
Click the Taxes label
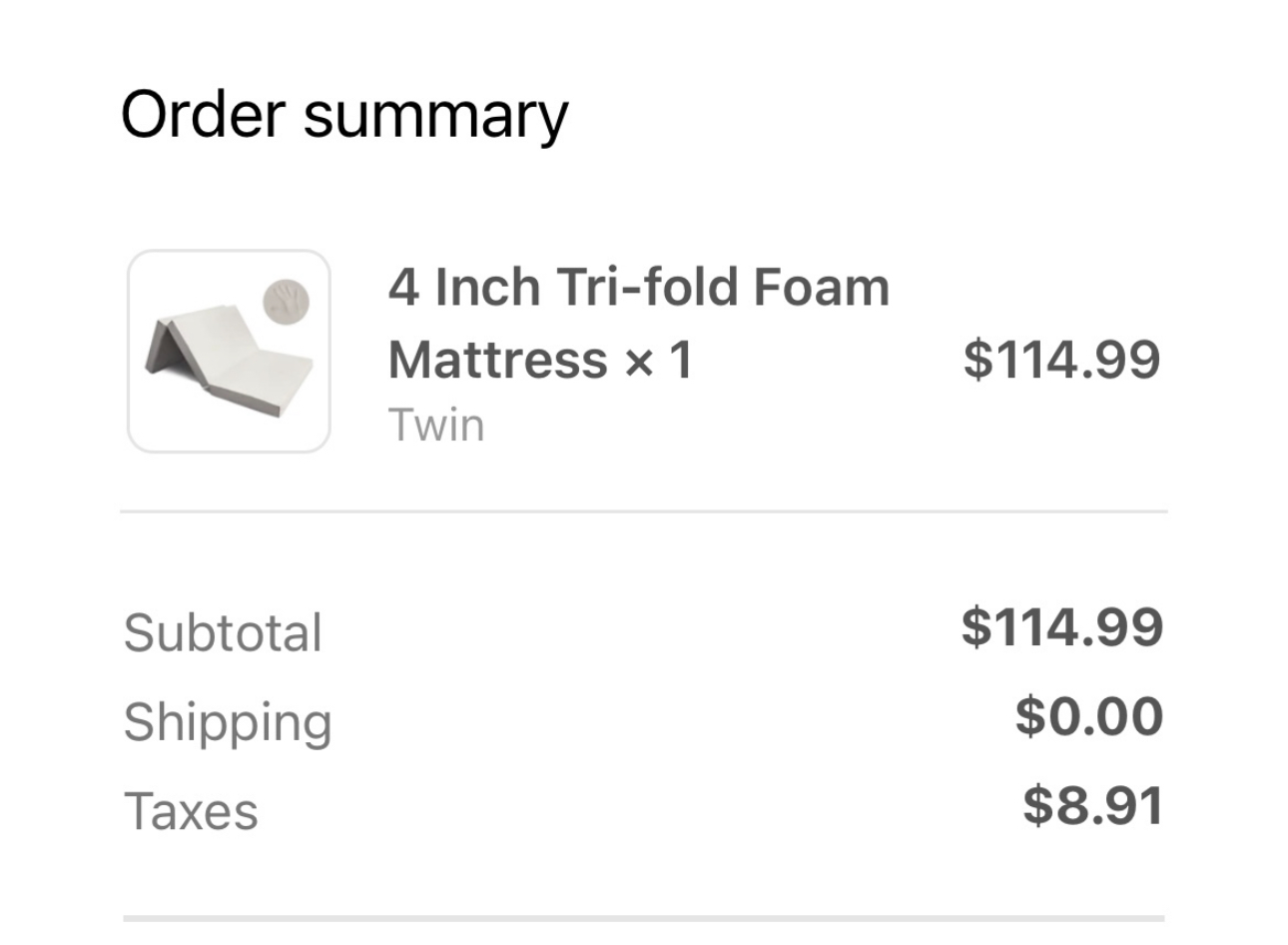pyautogui.click(x=191, y=810)
